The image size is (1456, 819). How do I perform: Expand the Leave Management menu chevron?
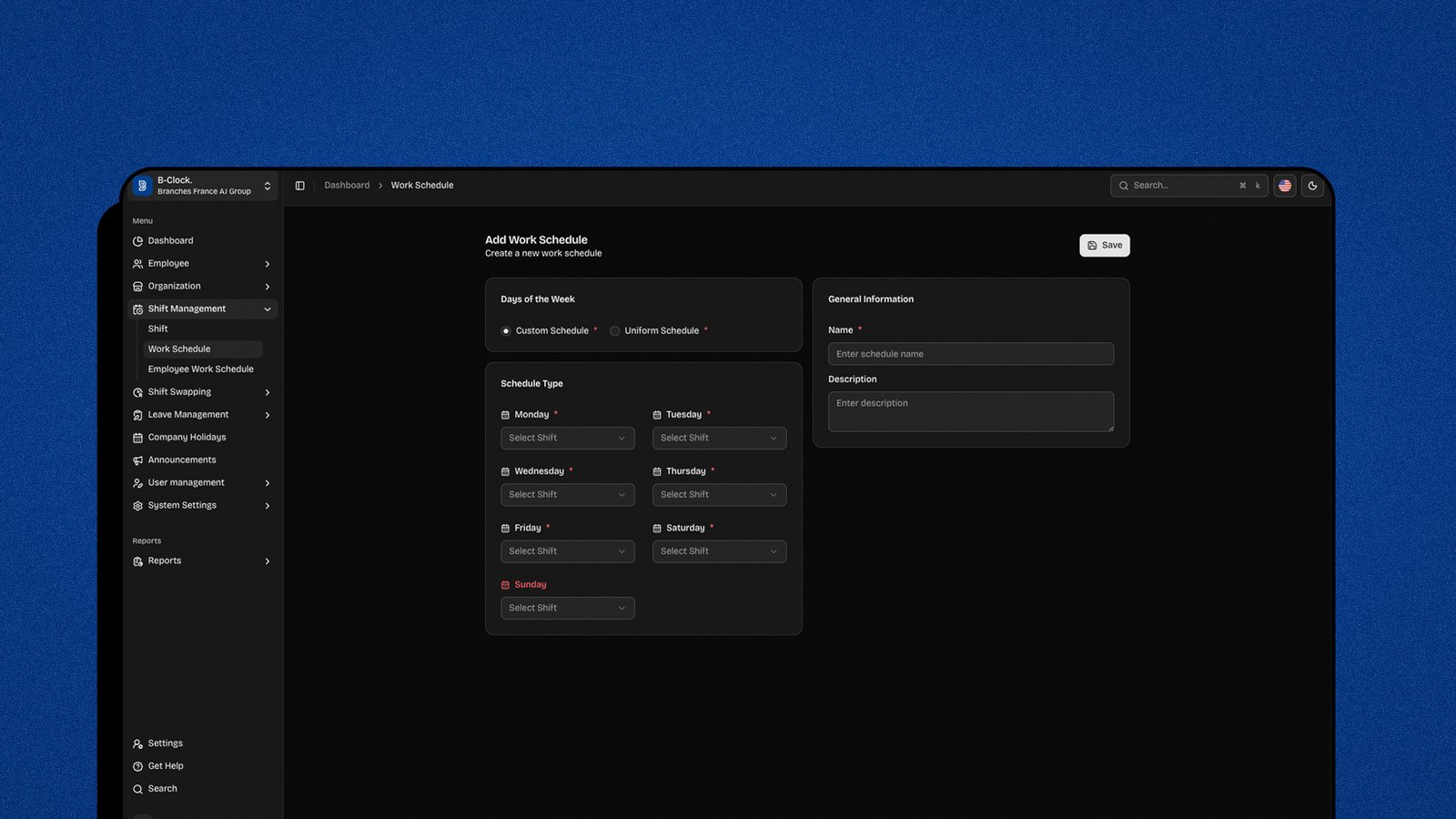(268, 415)
